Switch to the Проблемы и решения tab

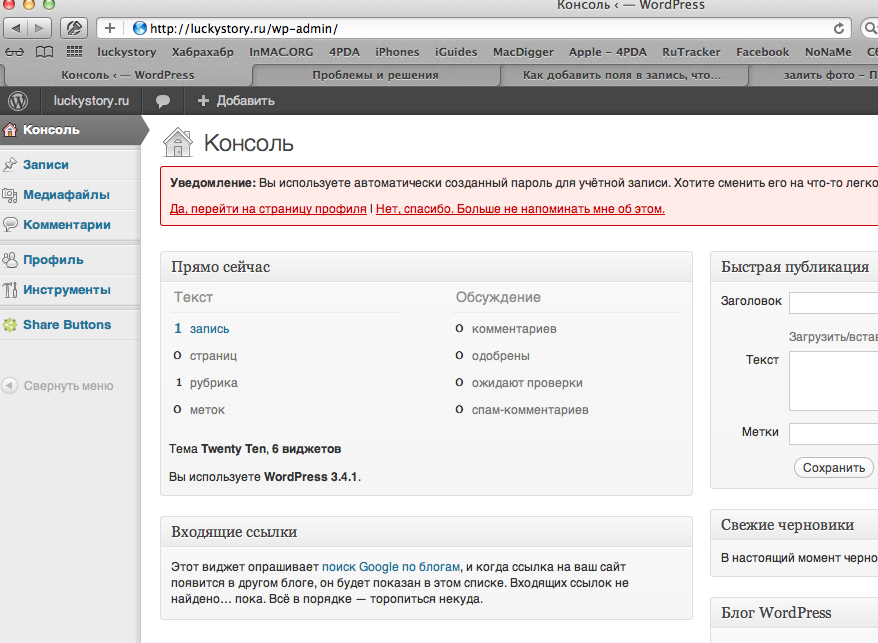(x=375, y=75)
